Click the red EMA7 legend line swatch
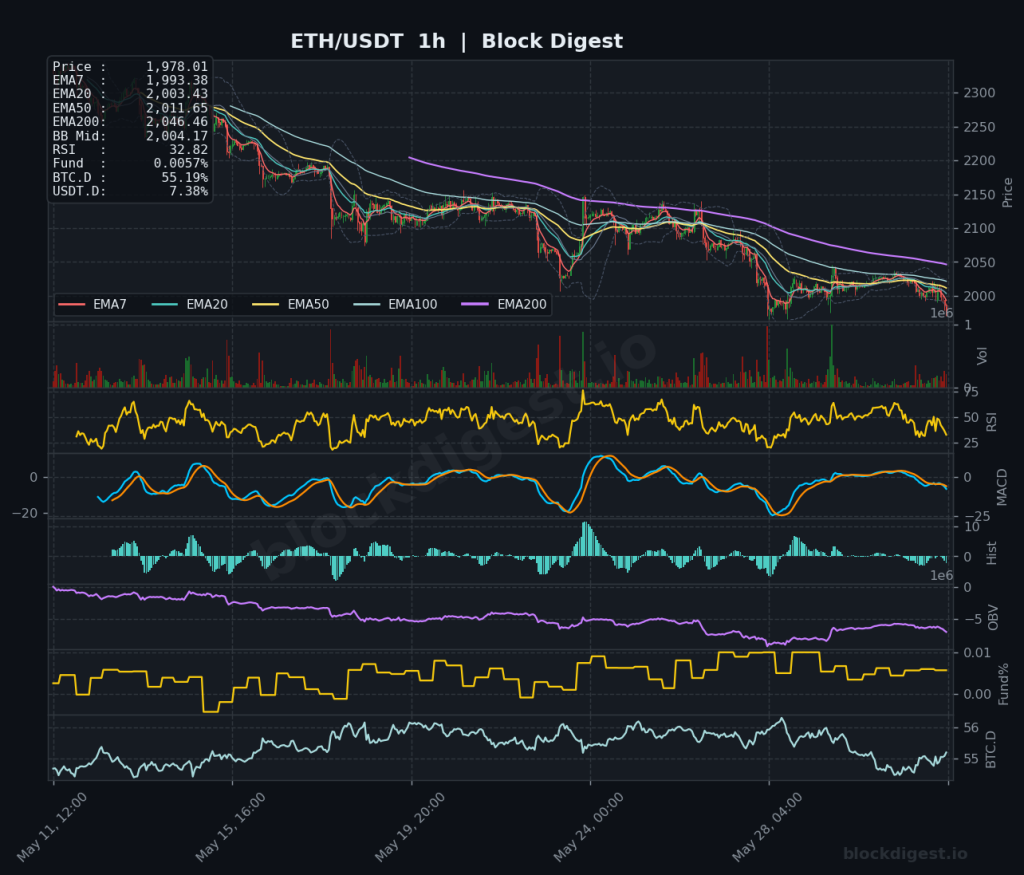The image size is (1024, 875). click(72, 304)
